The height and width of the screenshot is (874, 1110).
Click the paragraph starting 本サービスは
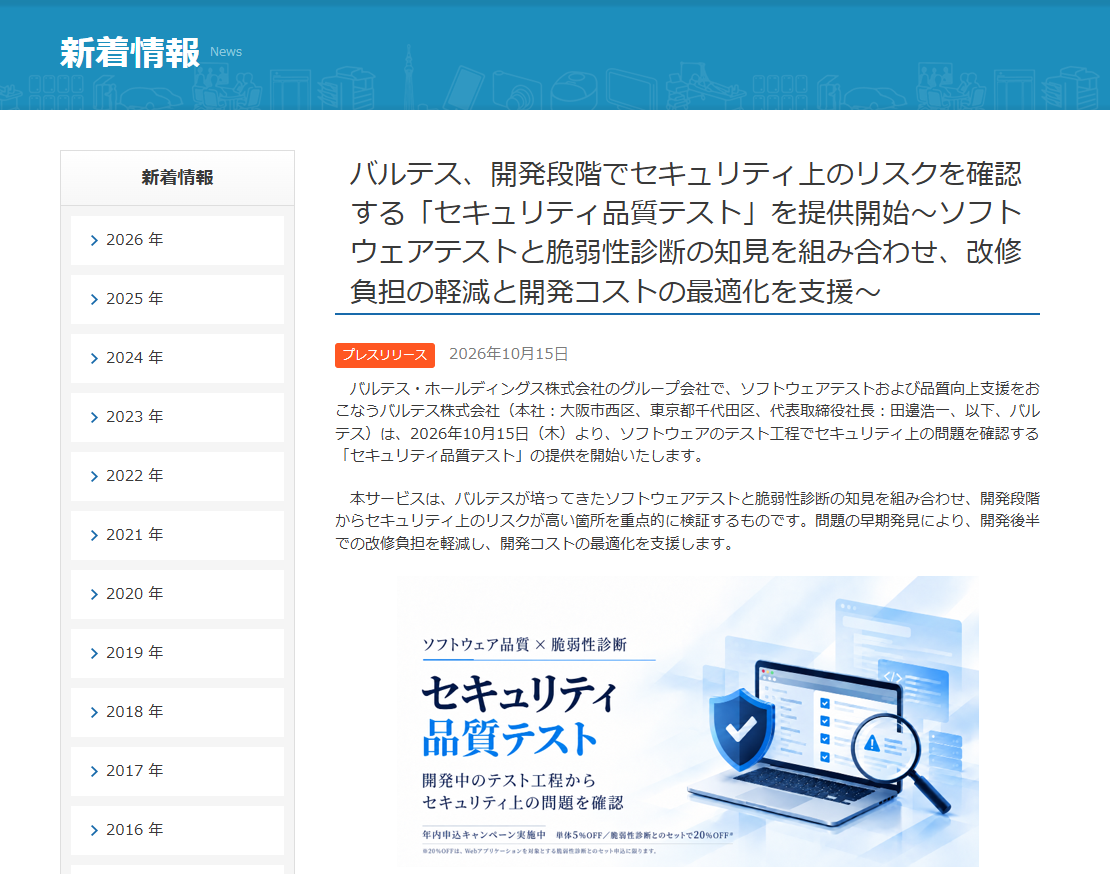687,521
